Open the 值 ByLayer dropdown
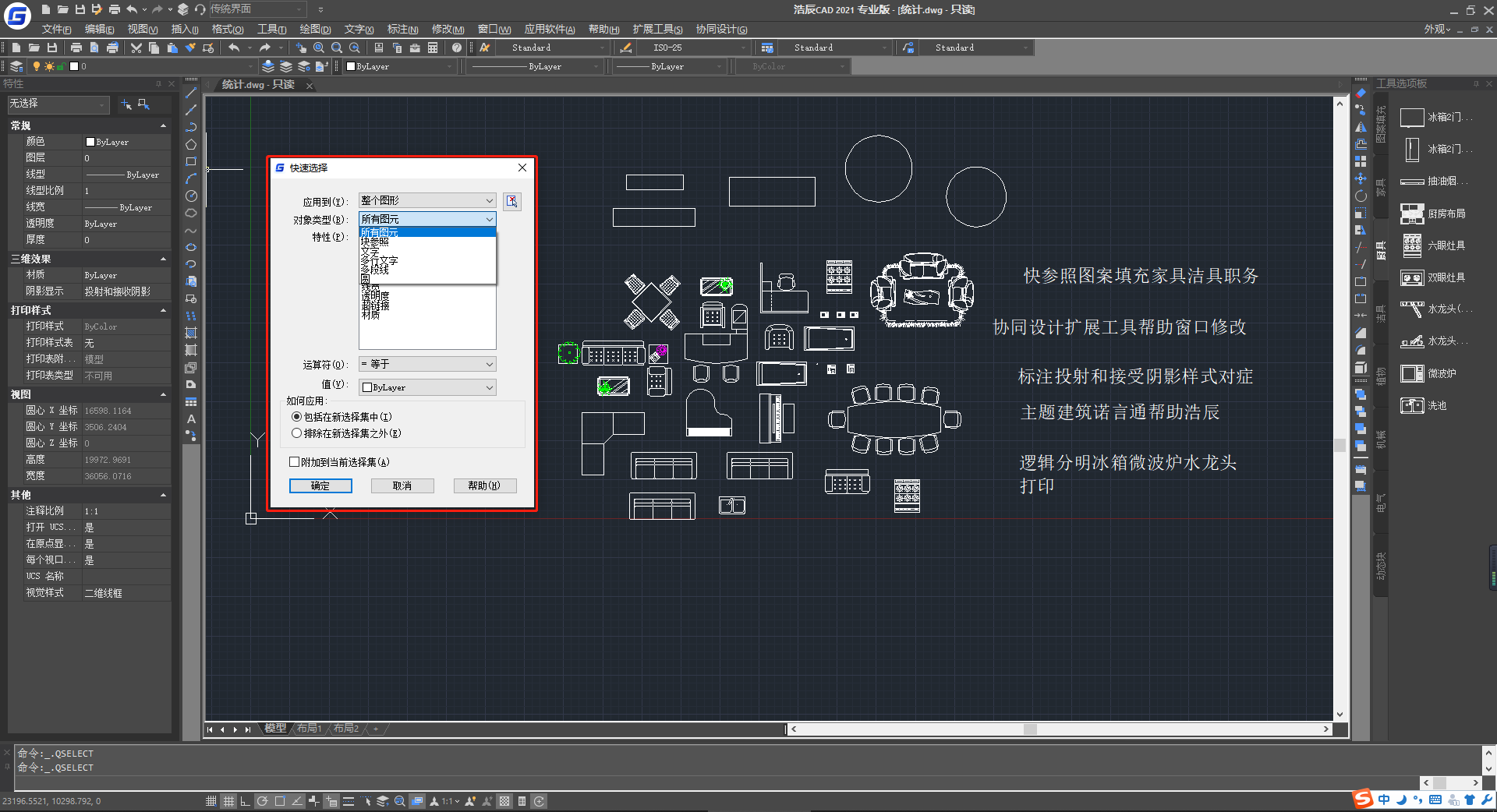This screenshot has height=812, width=1497. (x=427, y=387)
